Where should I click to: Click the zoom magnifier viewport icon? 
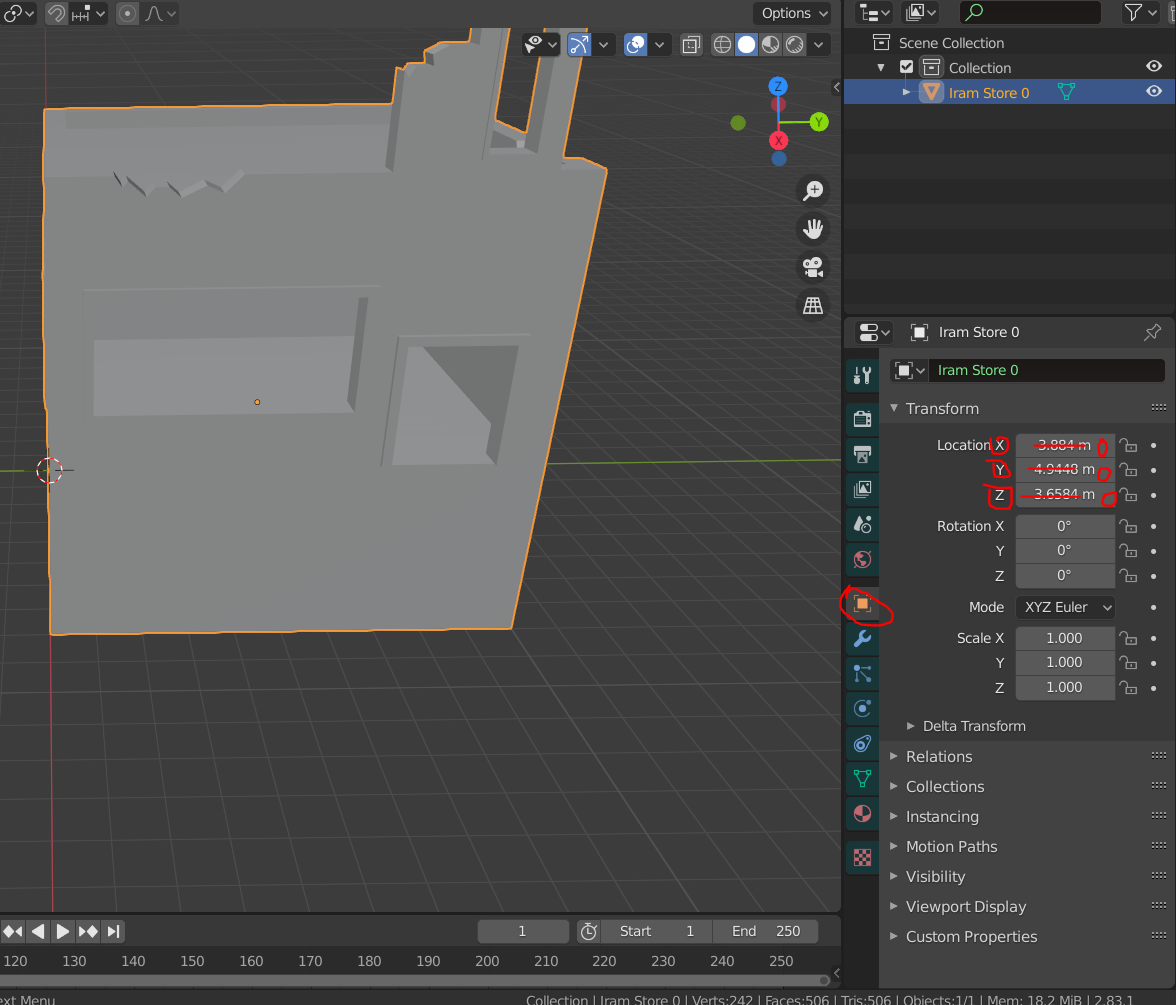pyautogui.click(x=813, y=191)
